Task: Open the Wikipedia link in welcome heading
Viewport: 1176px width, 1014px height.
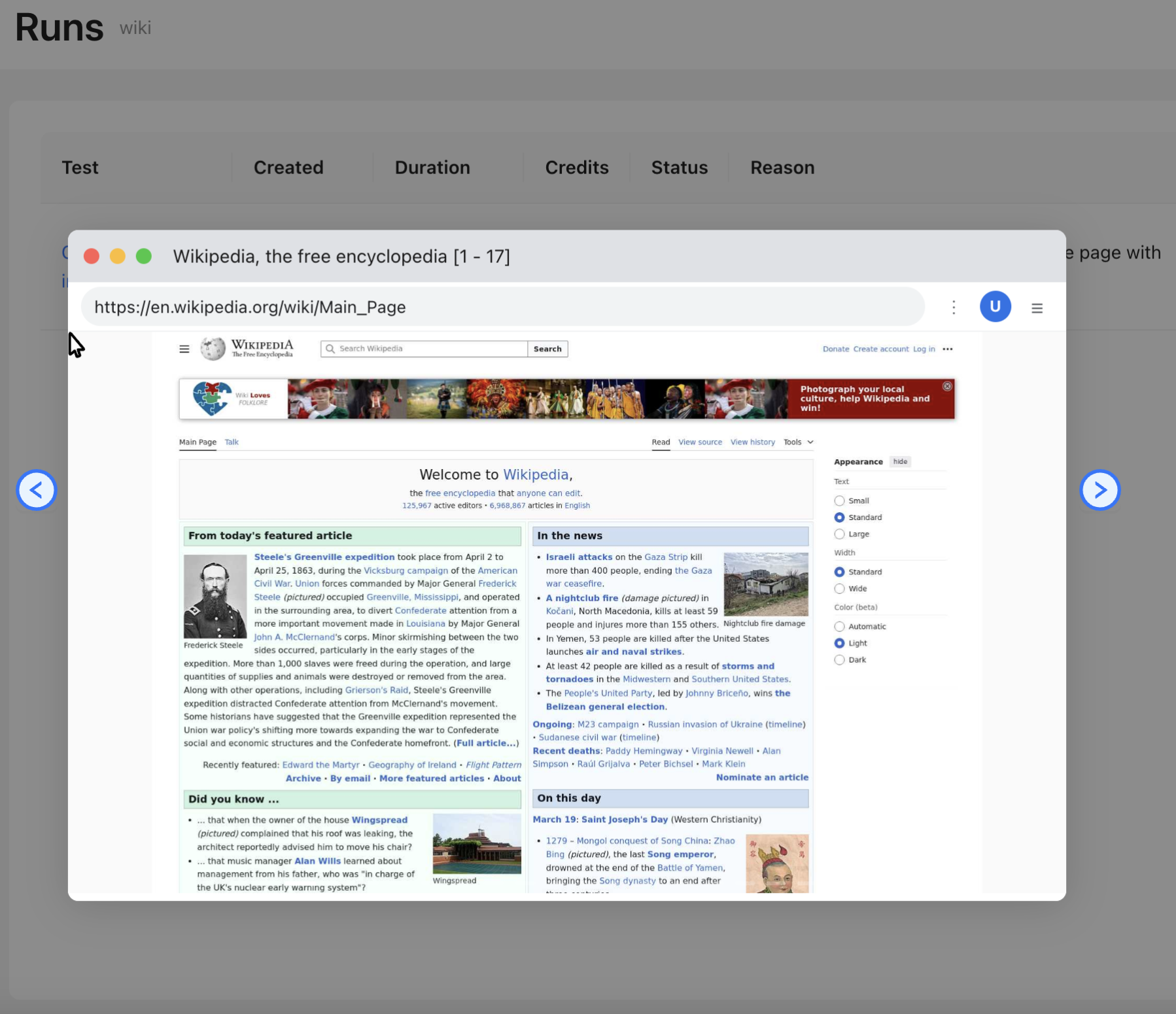Action: click(x=536, y=475)
